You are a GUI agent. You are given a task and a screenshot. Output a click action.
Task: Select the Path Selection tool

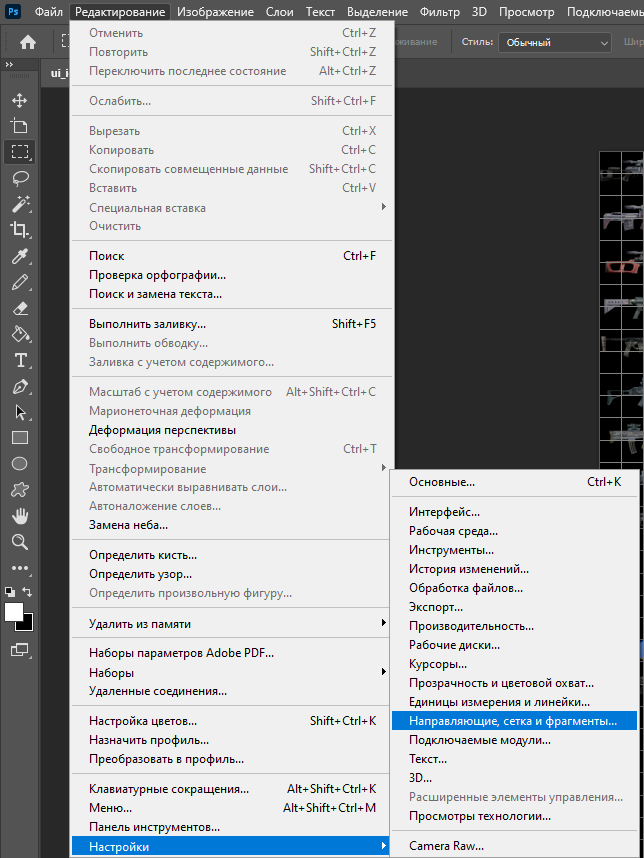point(20,412)
